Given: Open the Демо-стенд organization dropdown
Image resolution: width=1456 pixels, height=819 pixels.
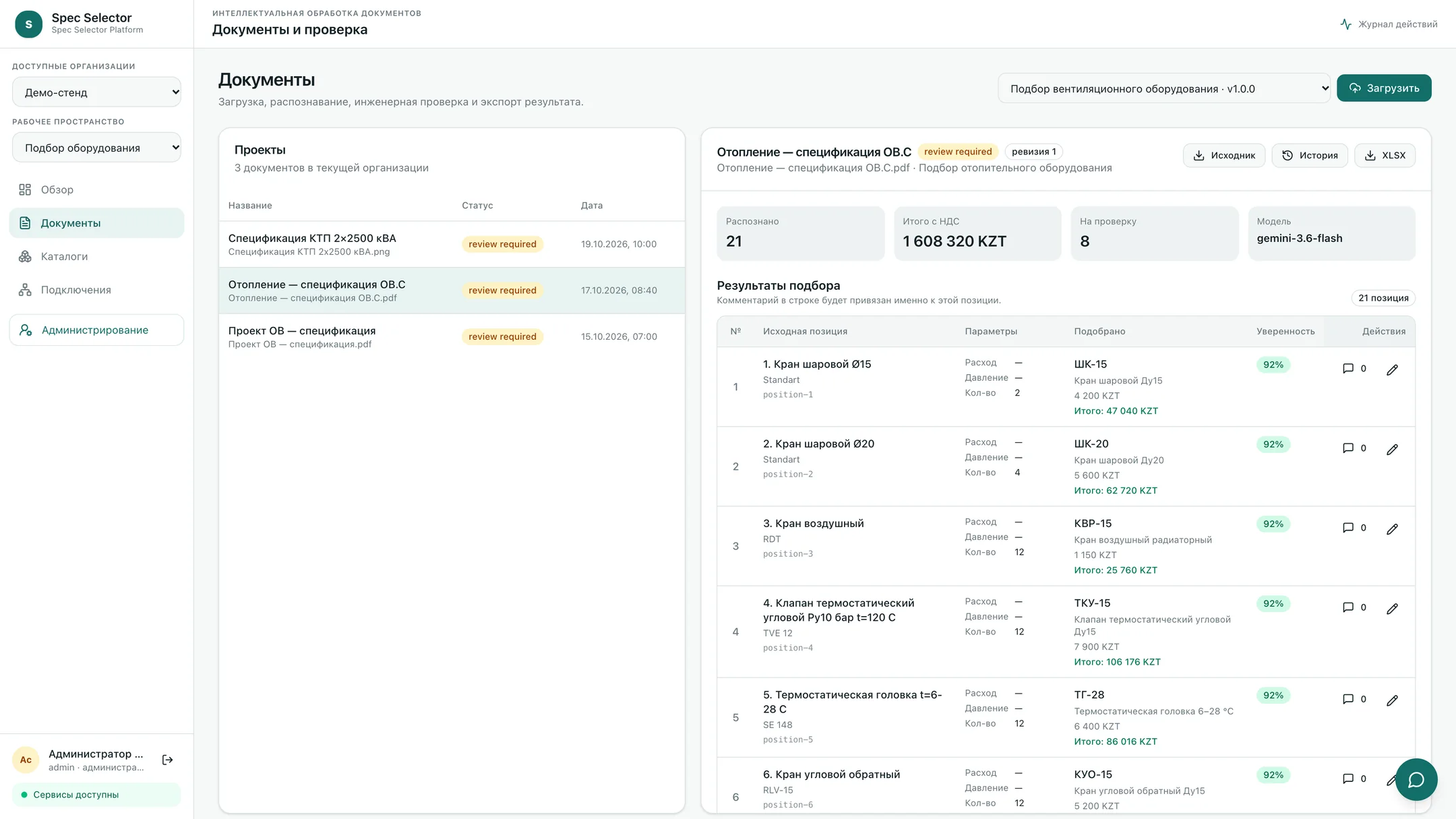Looking at the screenshot, I should pyautogui.click(x=96, y=92).
